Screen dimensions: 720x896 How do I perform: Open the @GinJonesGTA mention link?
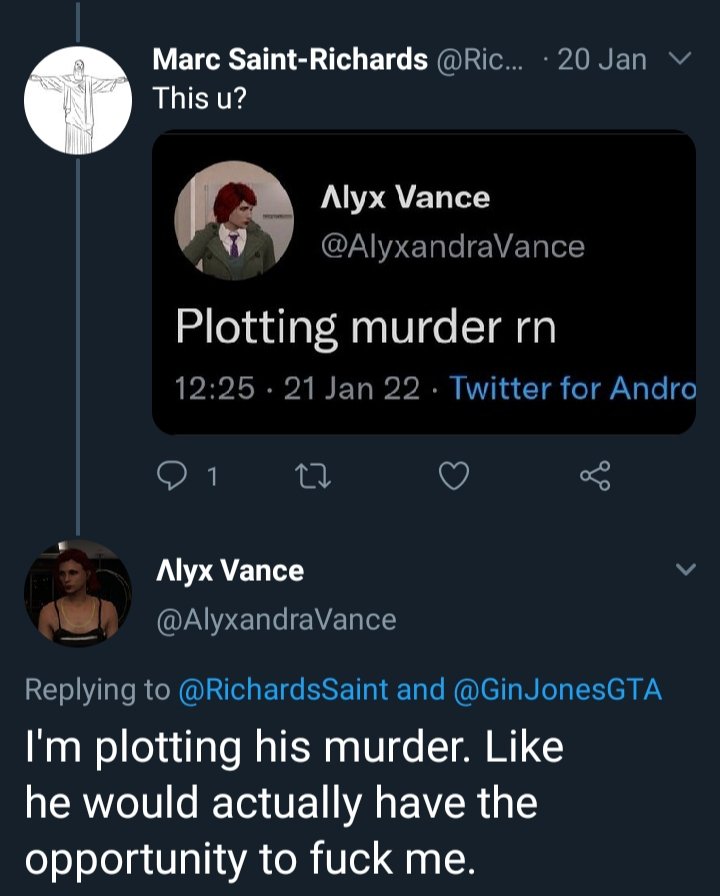tap(559, 690)
